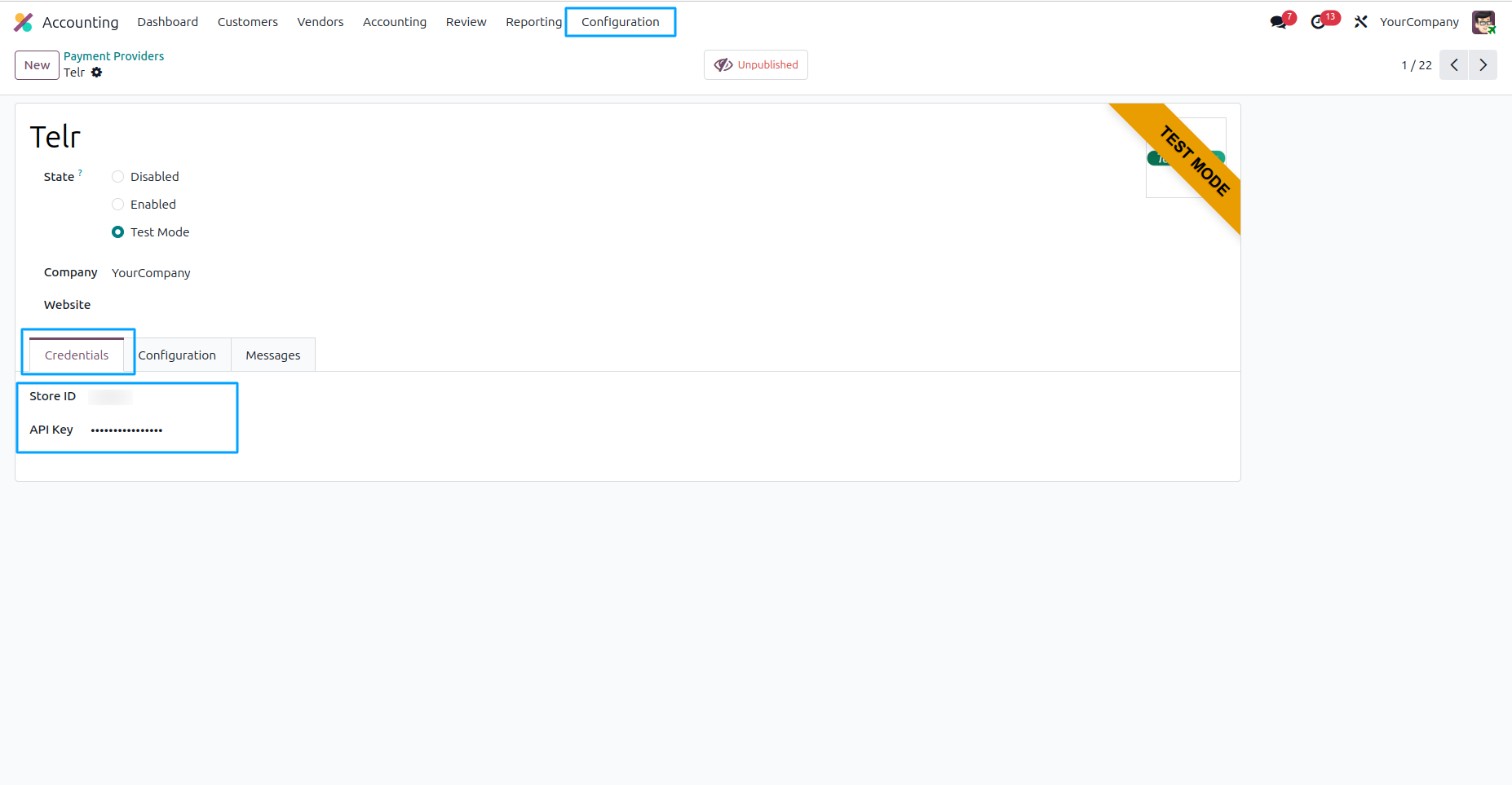The width and height of the screenshot is (1512, 785).
Task: Click the Telr provider logo thumbnail
Action: point(1187,157)
